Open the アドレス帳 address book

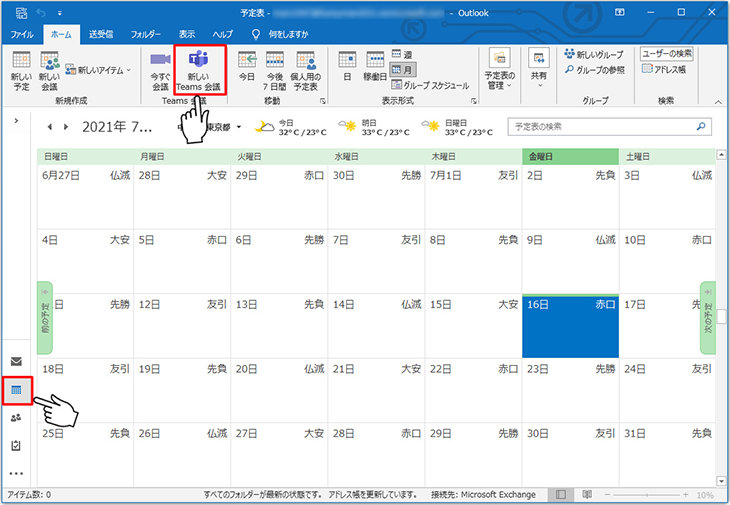click(664, 69)
